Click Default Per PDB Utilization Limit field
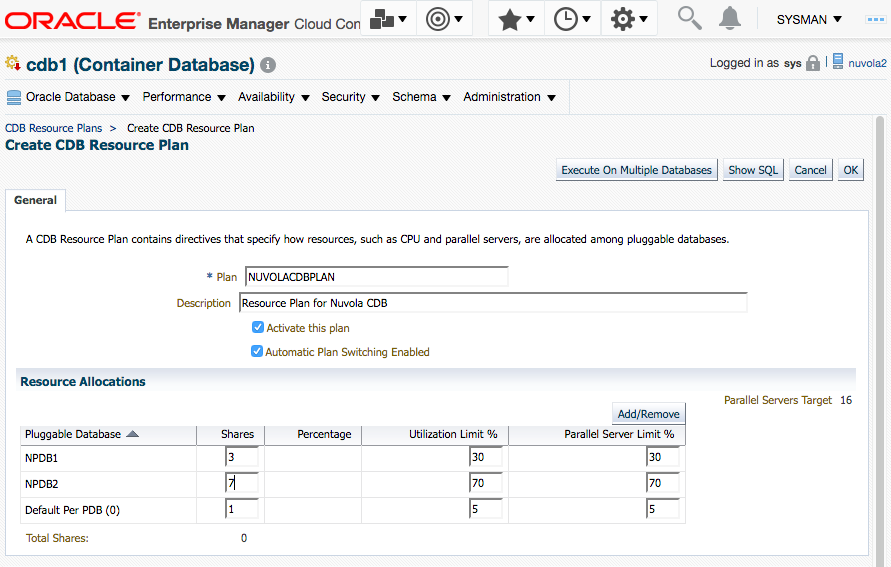Viewport: 891px width, 567px height. tap(486, 509)
